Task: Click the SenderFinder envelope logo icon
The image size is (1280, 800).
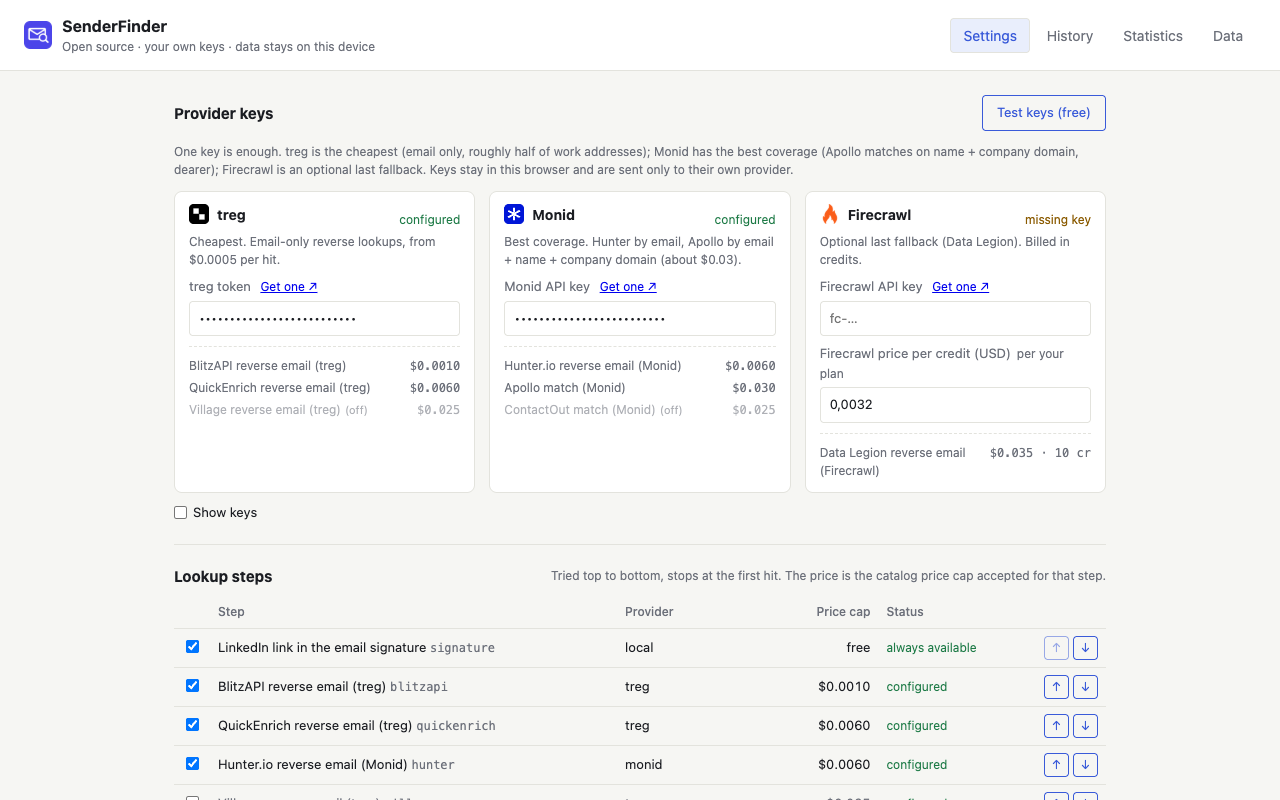Action: click(x=38, y=36)
